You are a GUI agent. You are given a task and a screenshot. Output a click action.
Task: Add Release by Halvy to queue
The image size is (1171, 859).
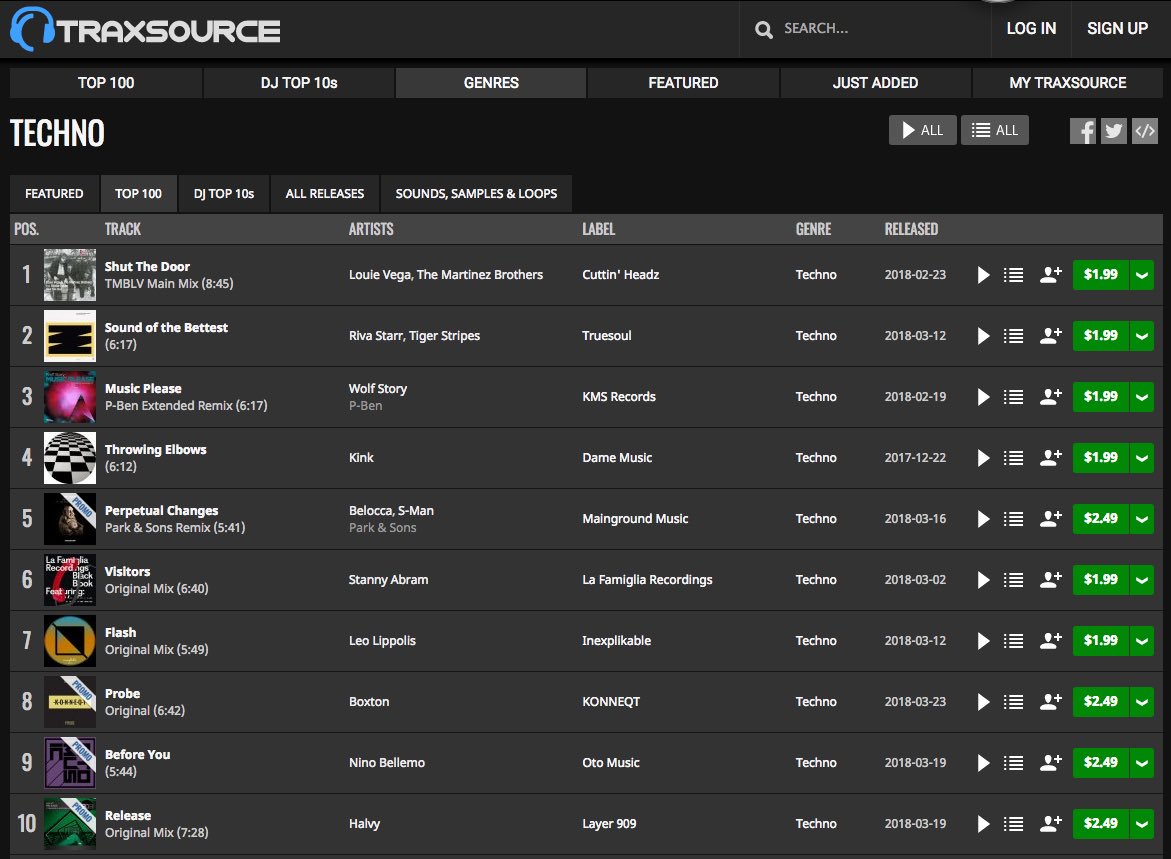pos(1013,824)
